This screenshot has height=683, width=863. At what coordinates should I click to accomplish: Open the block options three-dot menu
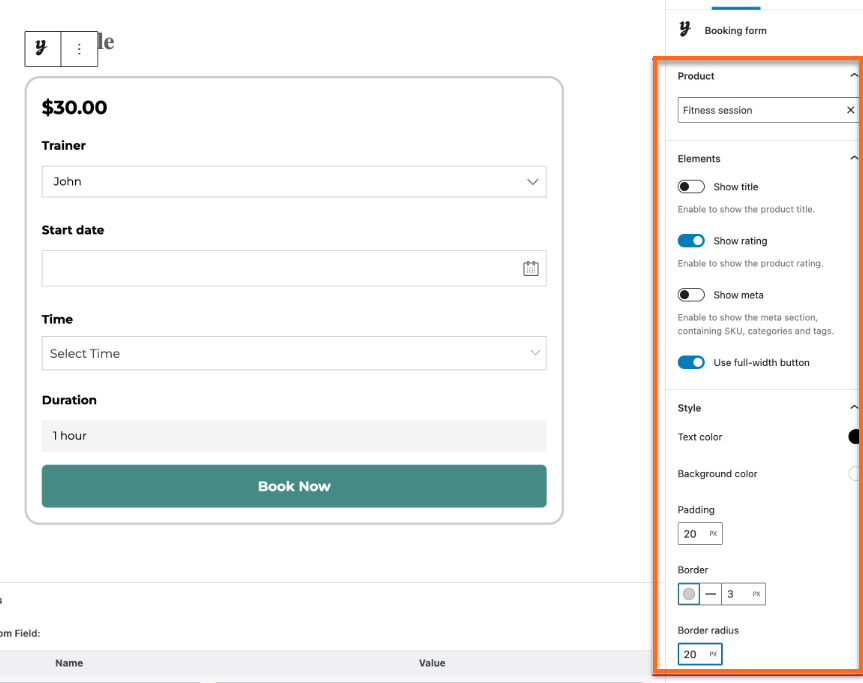(78, 48)
